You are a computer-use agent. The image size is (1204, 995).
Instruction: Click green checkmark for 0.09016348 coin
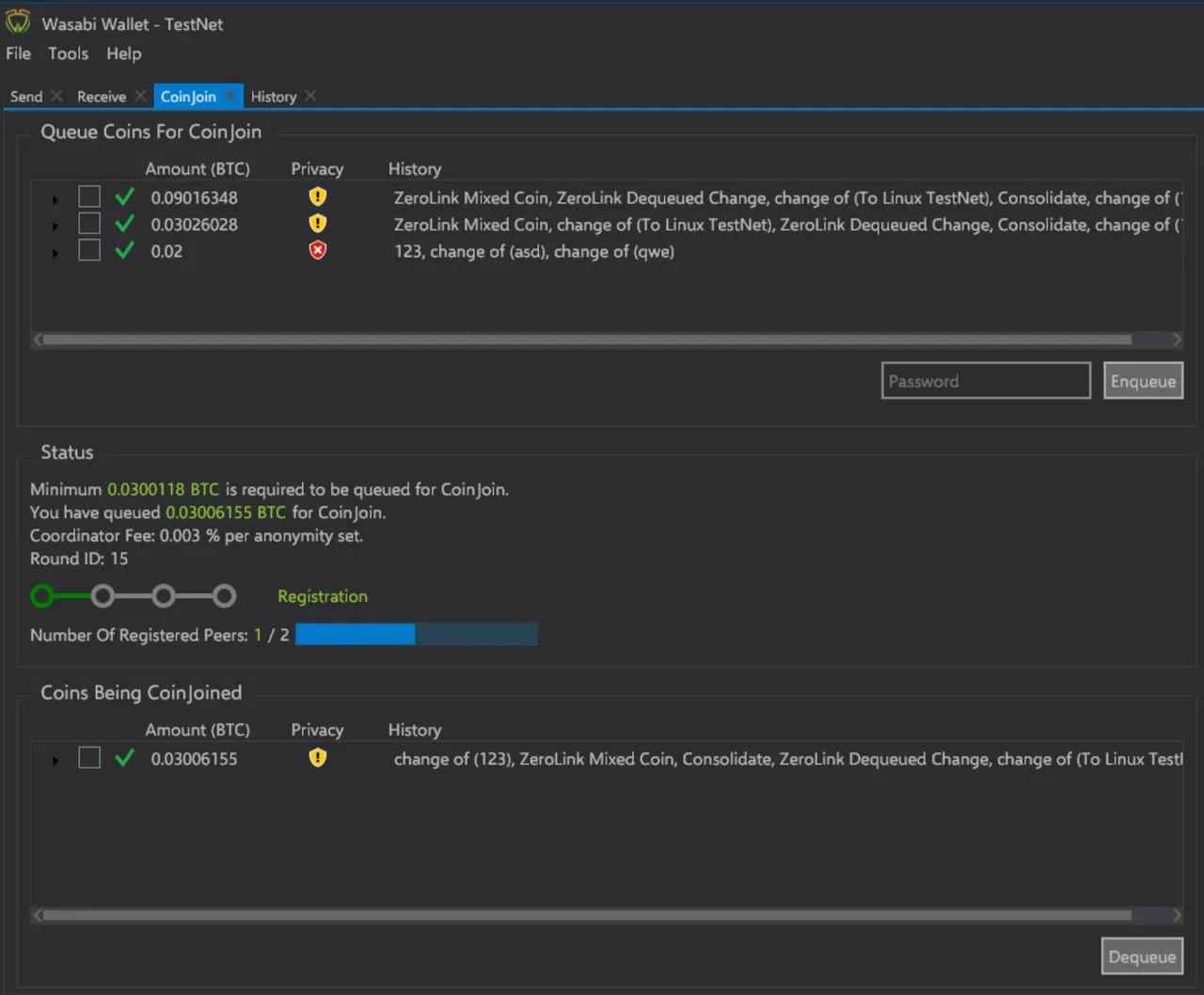pyautogui.click(x=124, y=197)
